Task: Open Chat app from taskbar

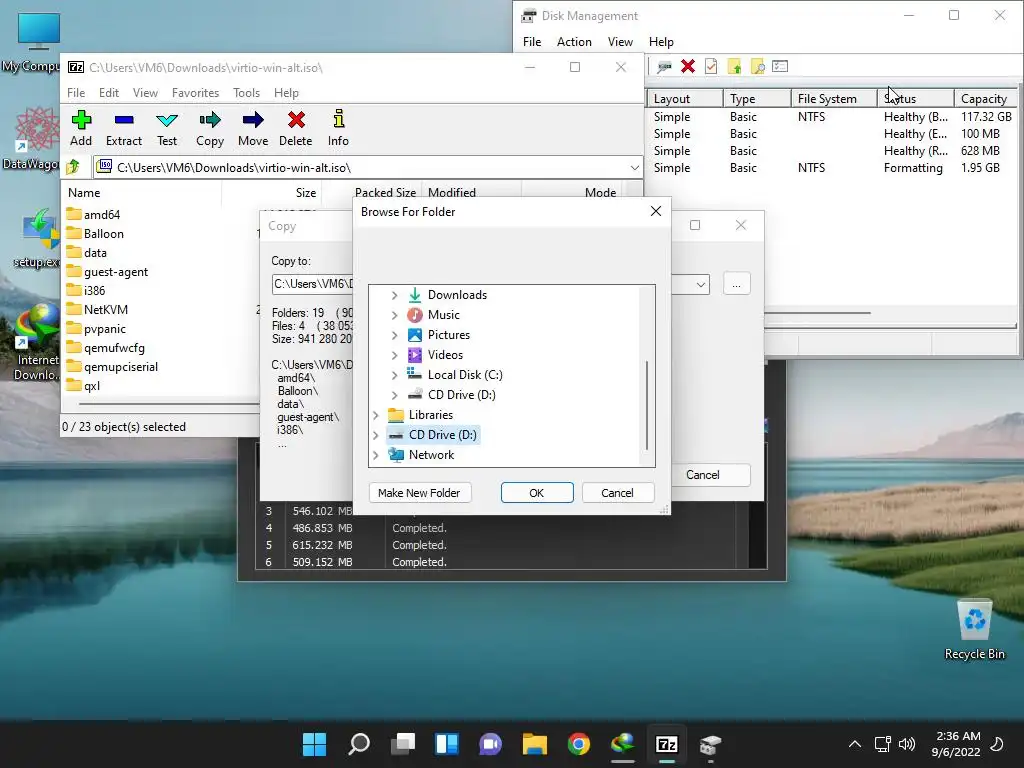Action: coord(490,744)
